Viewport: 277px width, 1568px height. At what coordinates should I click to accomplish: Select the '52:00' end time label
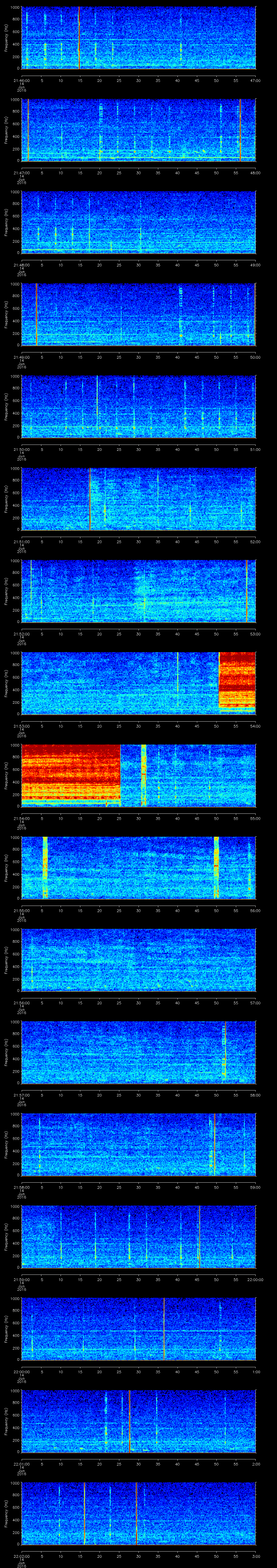(255, 542)
